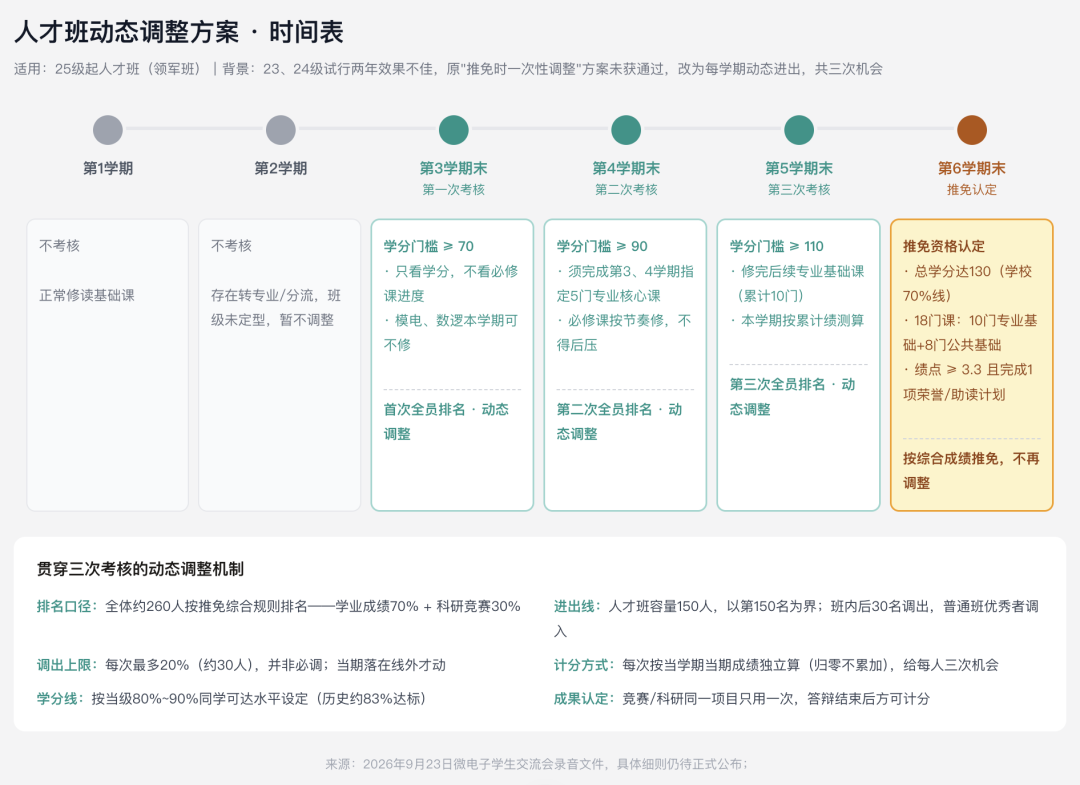
Task: Click the 第三次考核 subtitle
Action: point(799,189)
